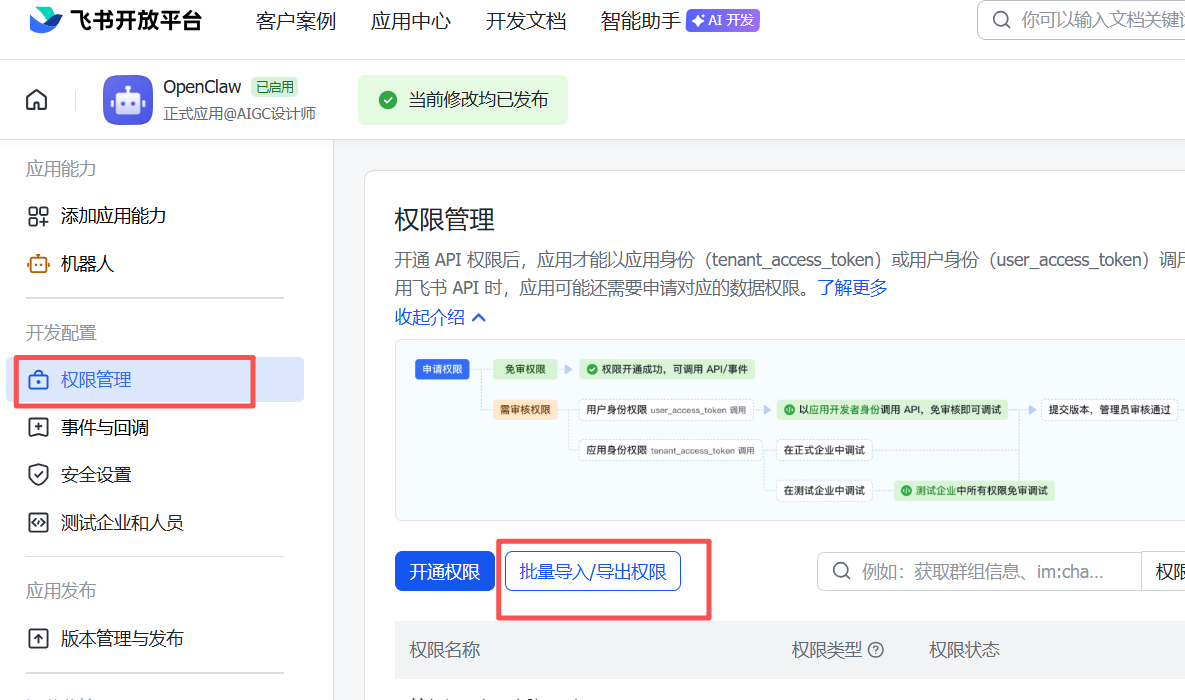The height and width of the screenshot is (700, 1185).
Task: Open 开发文档 in top navigation
Action: coord(526,21)
